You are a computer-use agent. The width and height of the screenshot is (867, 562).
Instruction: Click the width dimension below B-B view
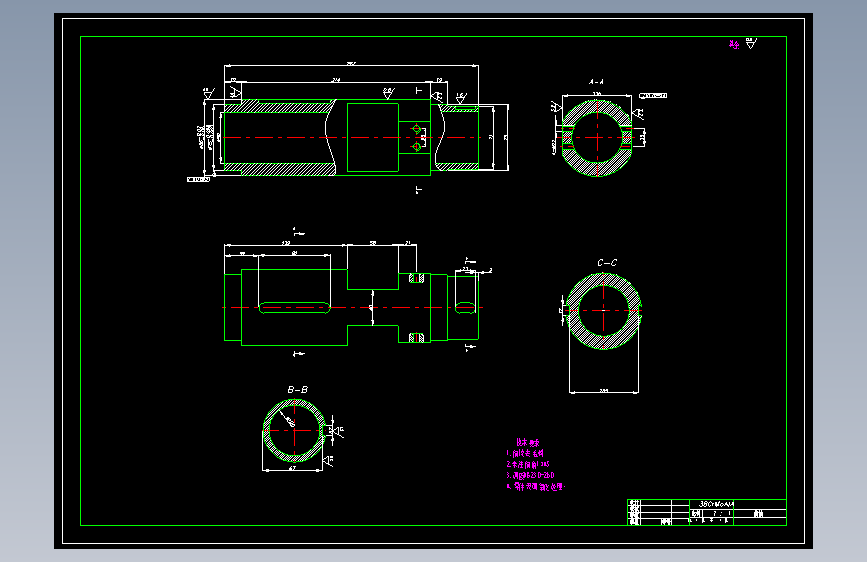tap(293, 469)
